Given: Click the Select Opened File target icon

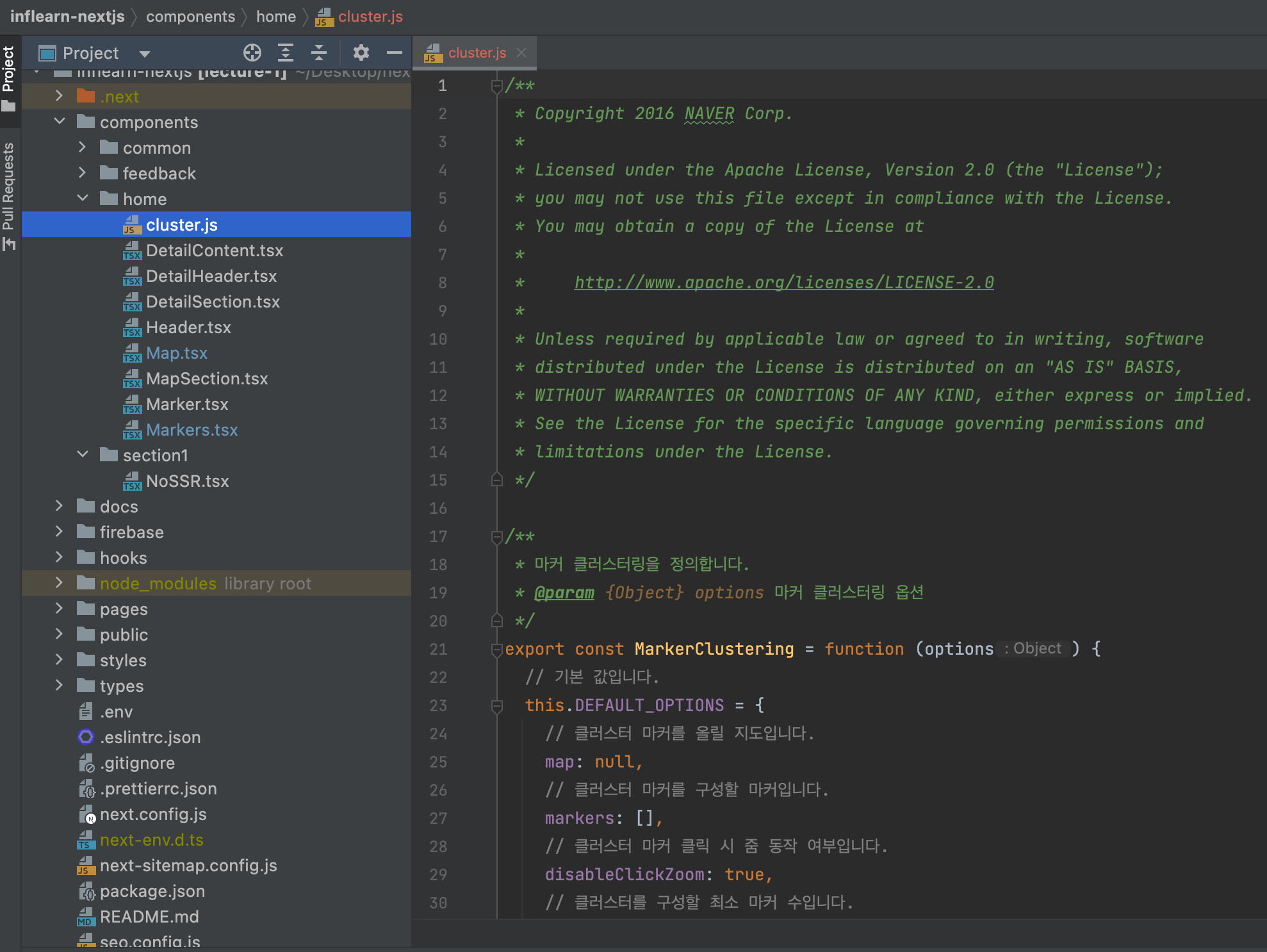Looking at the screenshot, I should (x=252, y=53).
